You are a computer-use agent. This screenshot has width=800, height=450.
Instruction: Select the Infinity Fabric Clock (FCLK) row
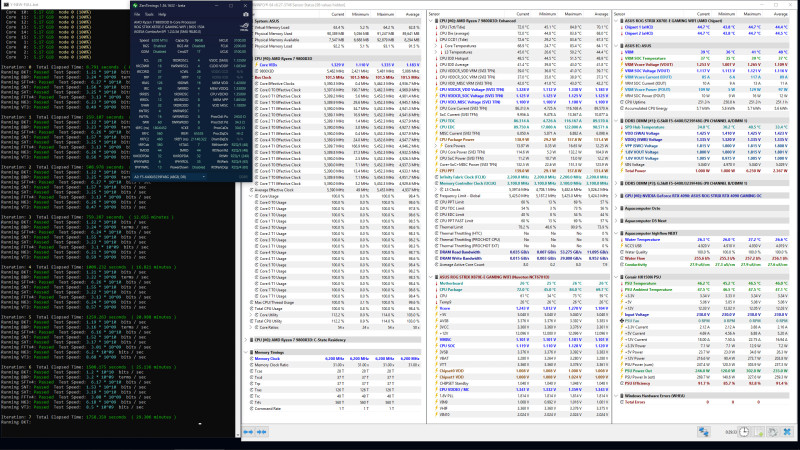(x=519, y=177)
